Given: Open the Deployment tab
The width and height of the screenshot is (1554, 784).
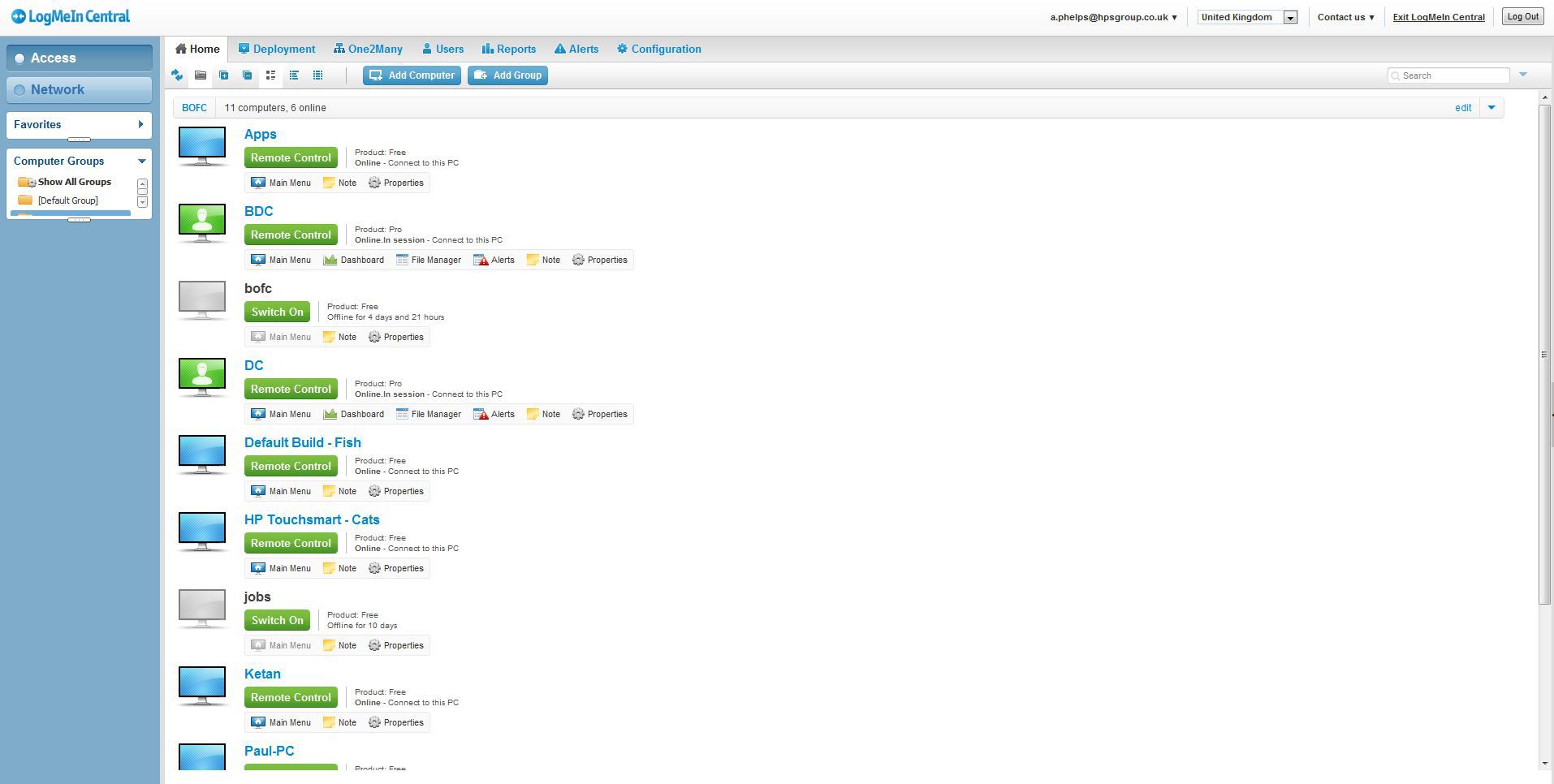Looking at the screenshot, I should [x=277, y=49].
